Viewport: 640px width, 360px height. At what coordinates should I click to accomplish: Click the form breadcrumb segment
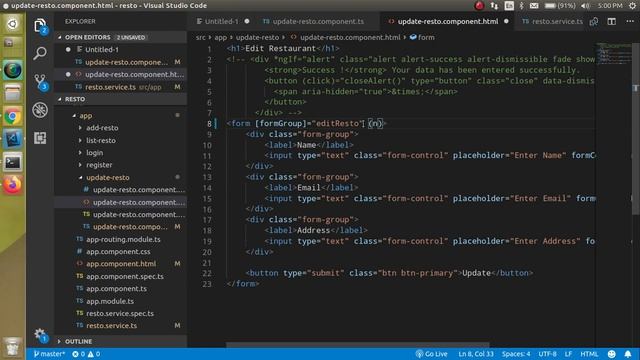[x=422, y=37]
